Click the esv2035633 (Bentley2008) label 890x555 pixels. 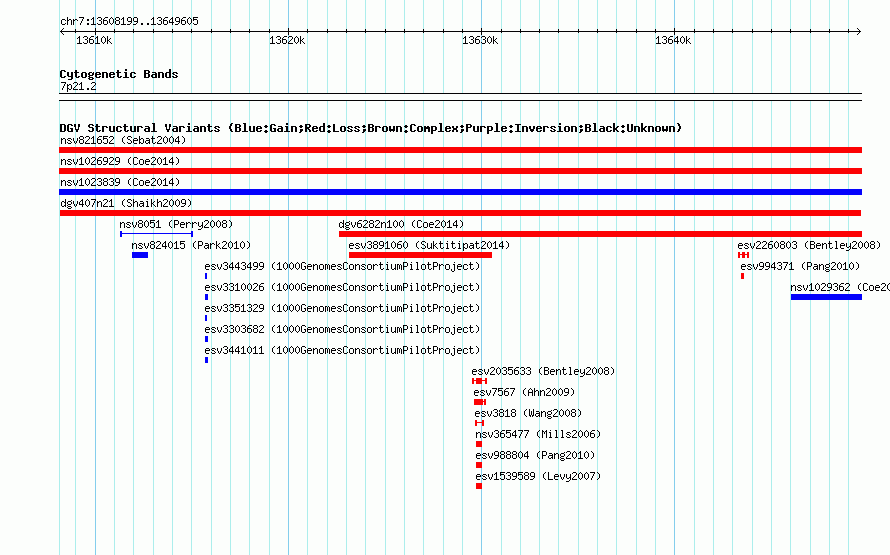coord(543,371)
